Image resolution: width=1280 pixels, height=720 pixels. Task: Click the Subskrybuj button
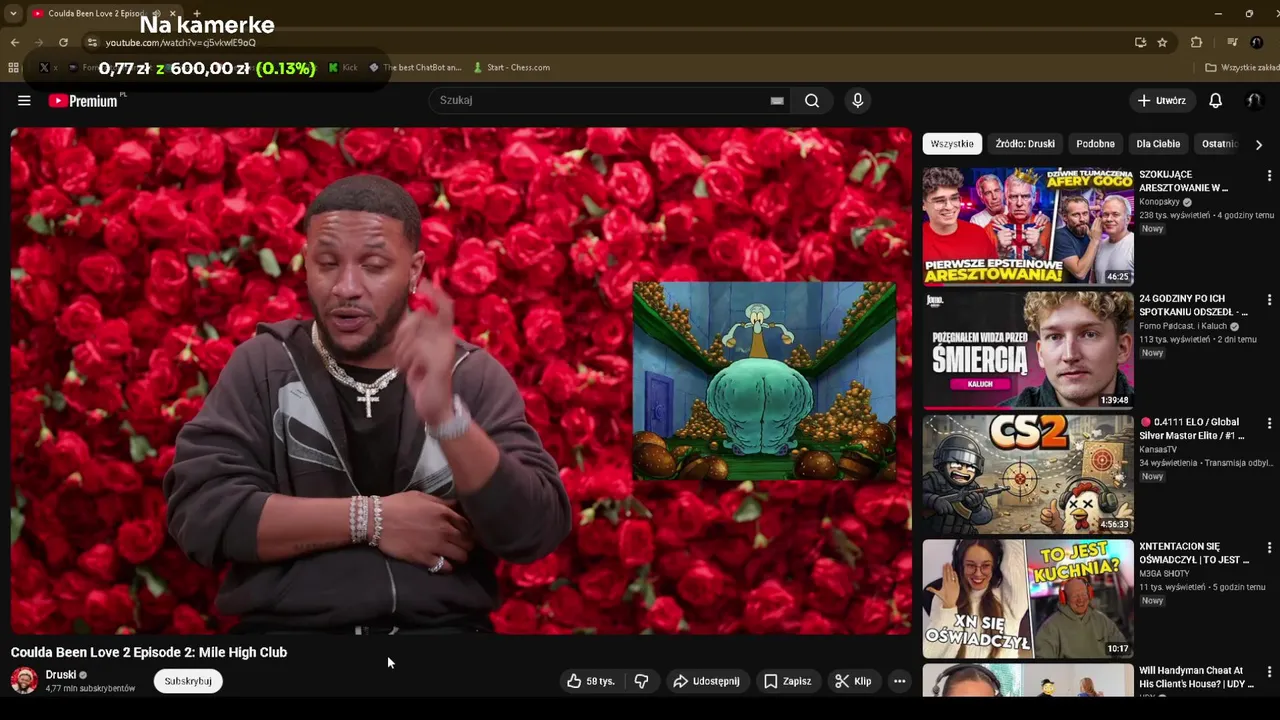point(188,681)
